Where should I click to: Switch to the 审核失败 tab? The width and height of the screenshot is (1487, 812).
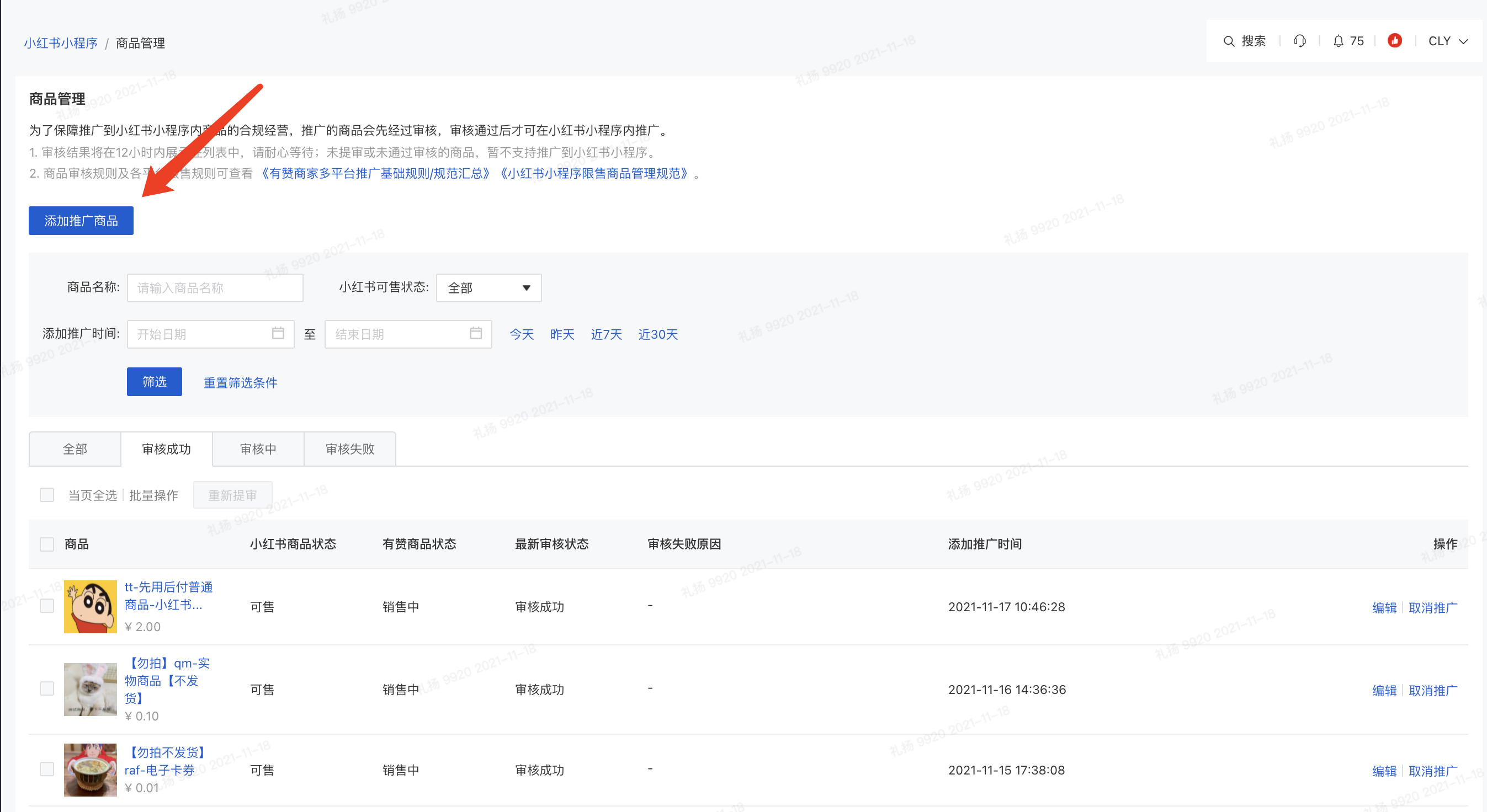point(350,448)
